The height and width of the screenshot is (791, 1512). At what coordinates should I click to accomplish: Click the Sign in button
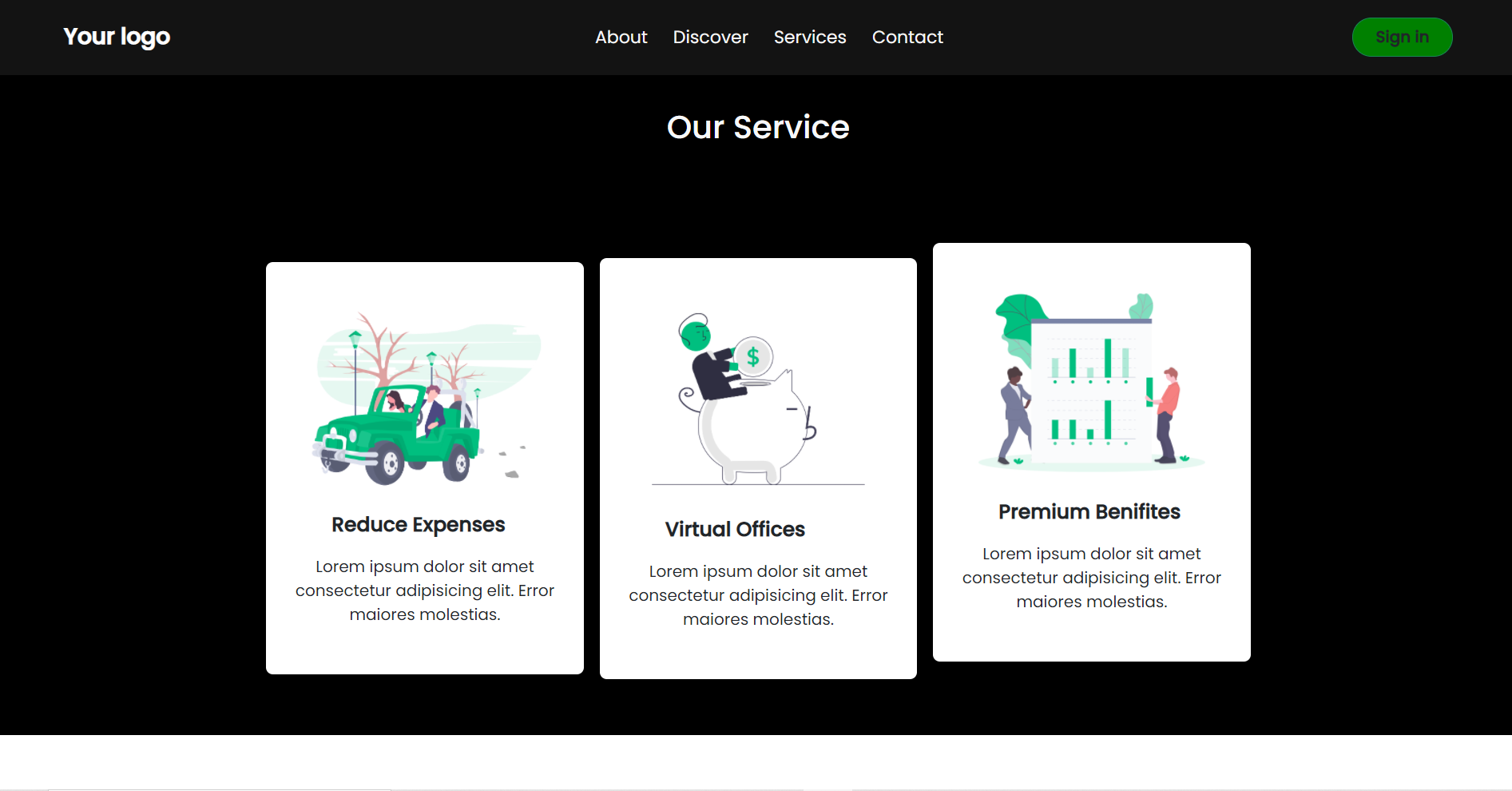click(x=1402, y=37)
